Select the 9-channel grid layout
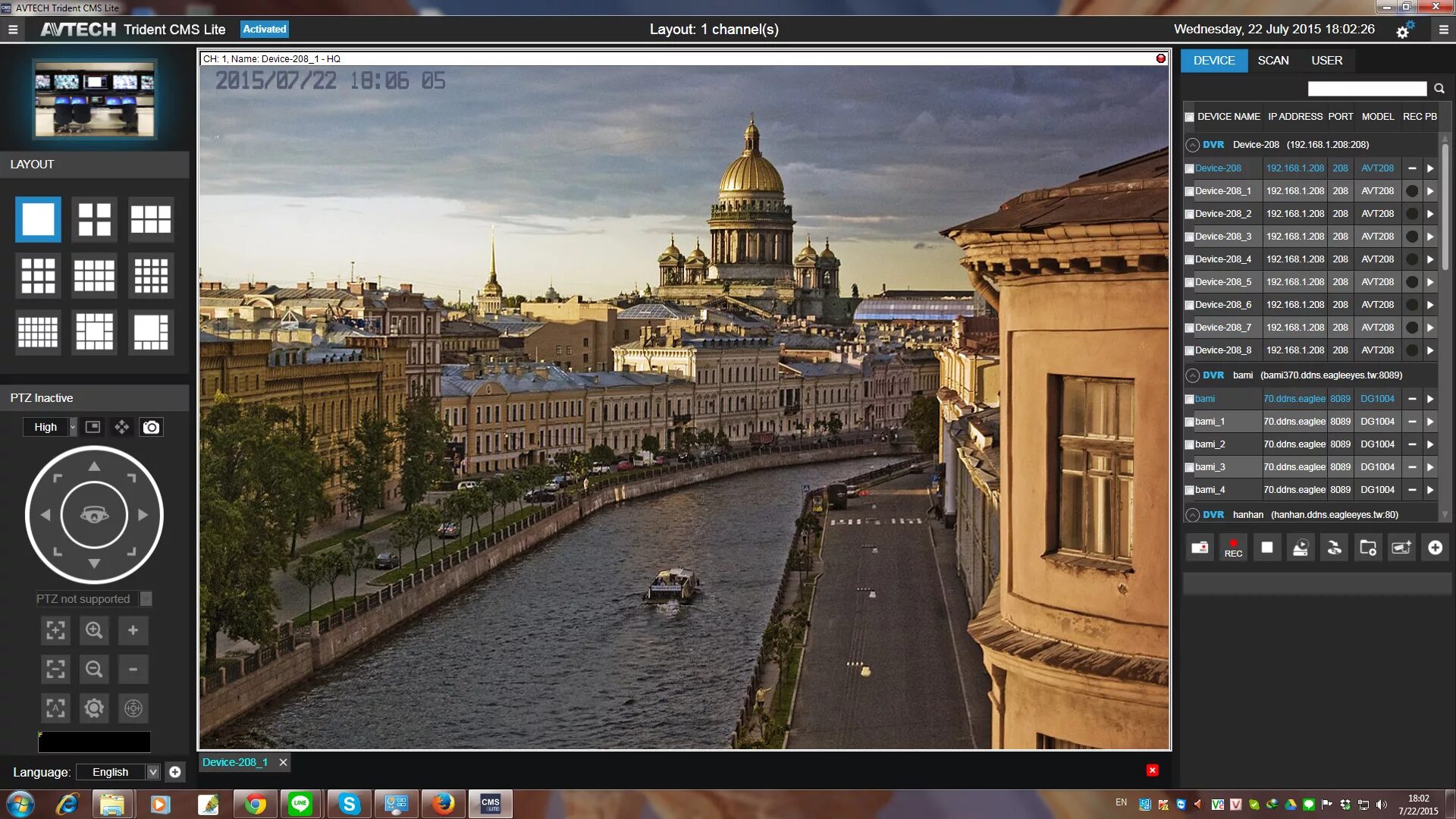Image resolution: width=1456 pixels, height=819 pixels. pos(38,275)
